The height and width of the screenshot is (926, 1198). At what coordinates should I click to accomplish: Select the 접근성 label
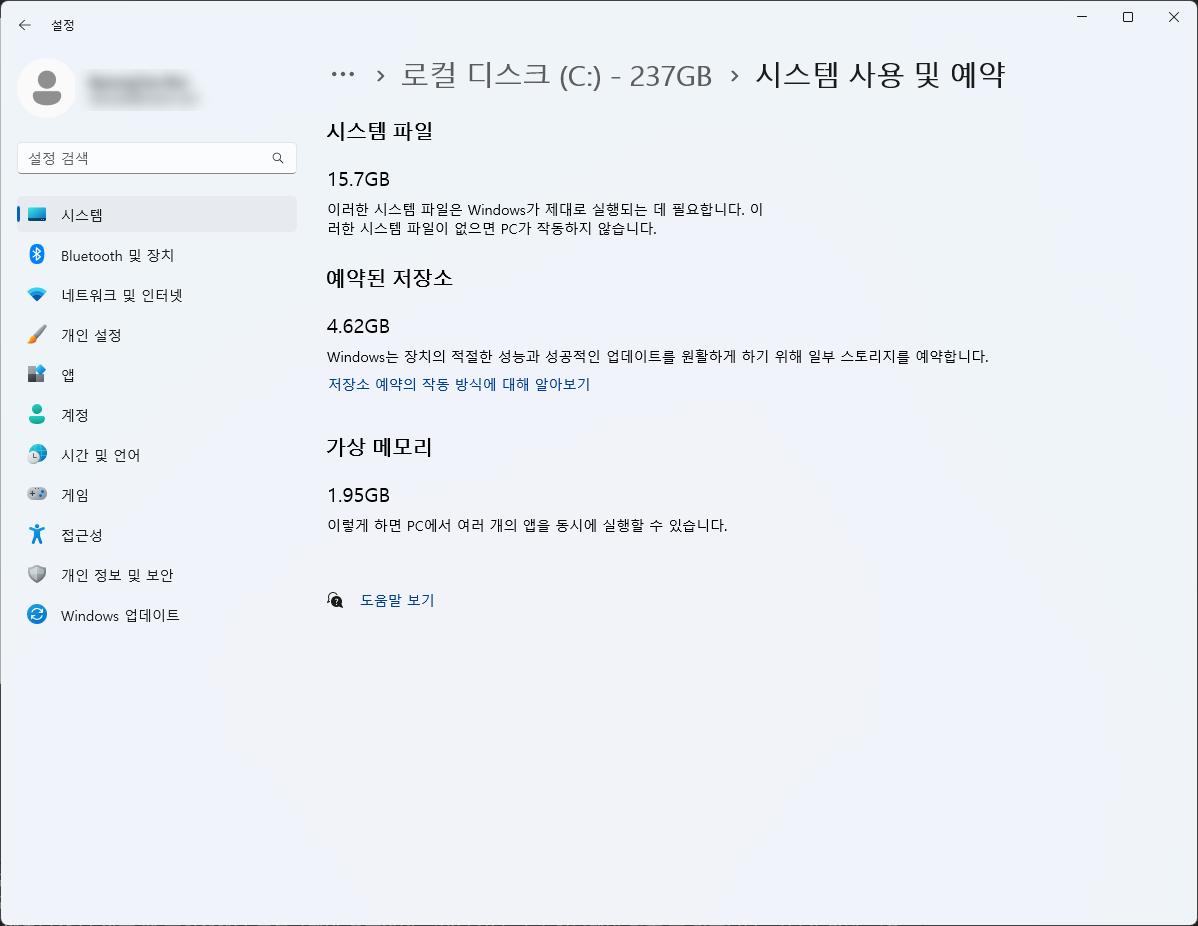coord(82,535)
